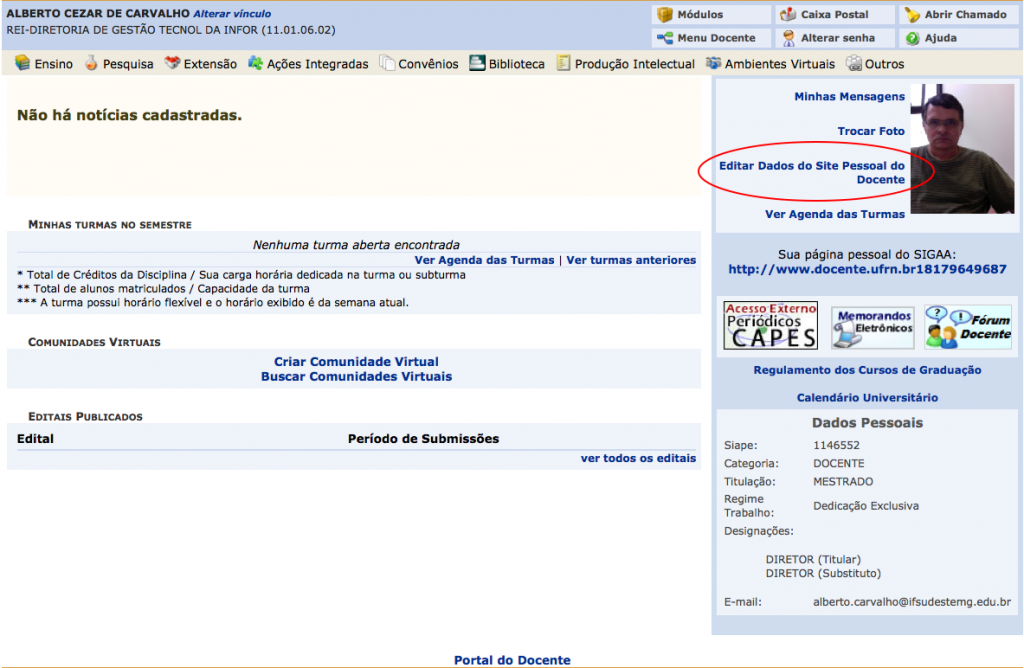Open Periódicos CAPES external access banner
This screenshot has height=668, width=1024.
[x=770, y=326]
